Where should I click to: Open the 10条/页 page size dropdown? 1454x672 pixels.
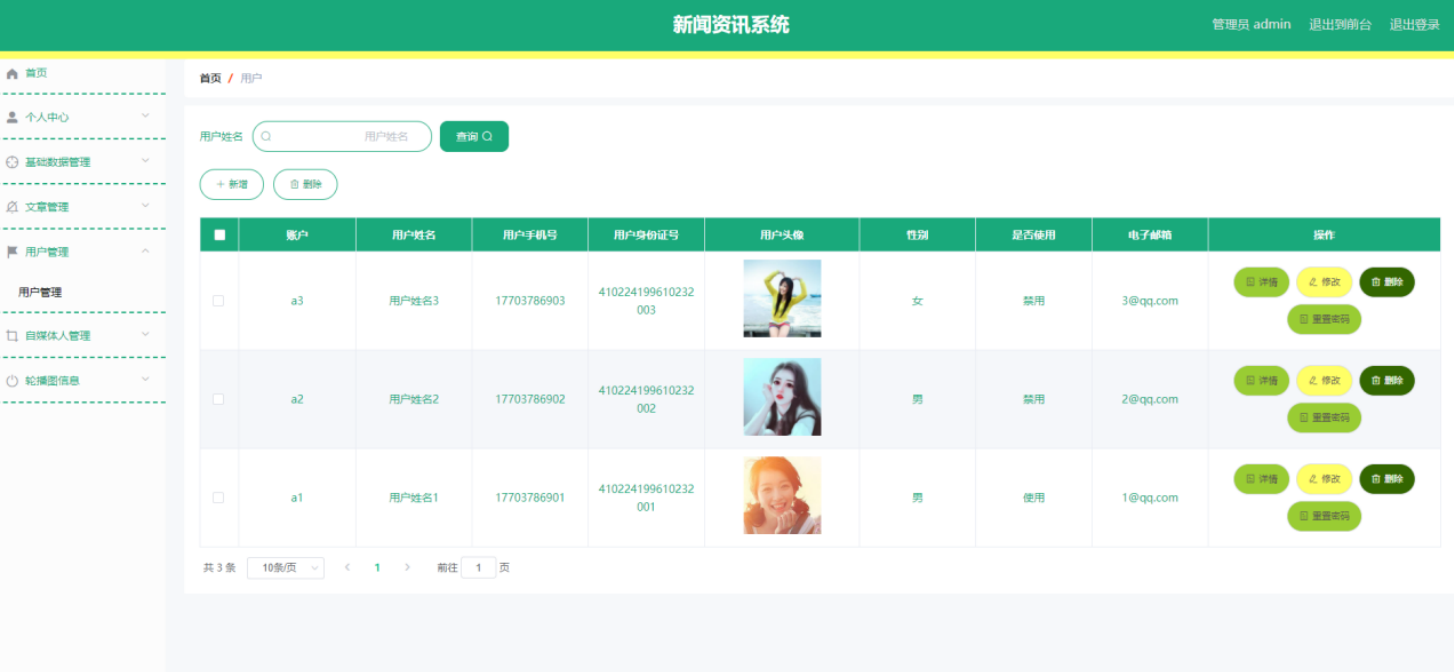pyautogui.click(x=285, y=568)
